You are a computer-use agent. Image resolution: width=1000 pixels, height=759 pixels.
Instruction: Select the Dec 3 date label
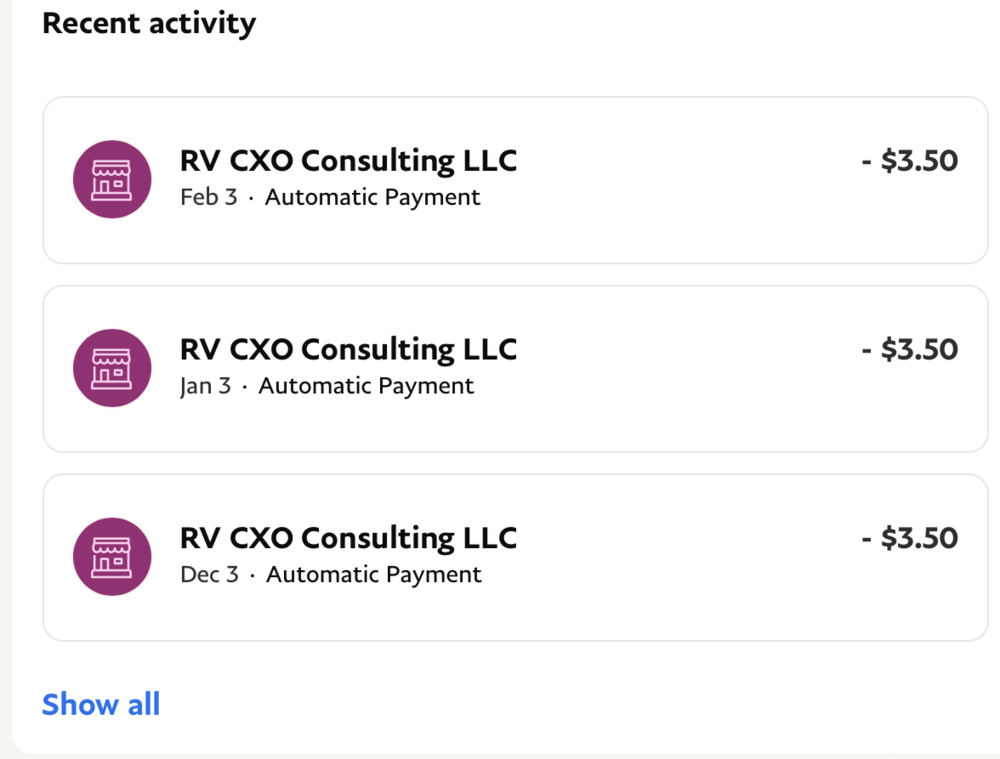pos(209,575)
